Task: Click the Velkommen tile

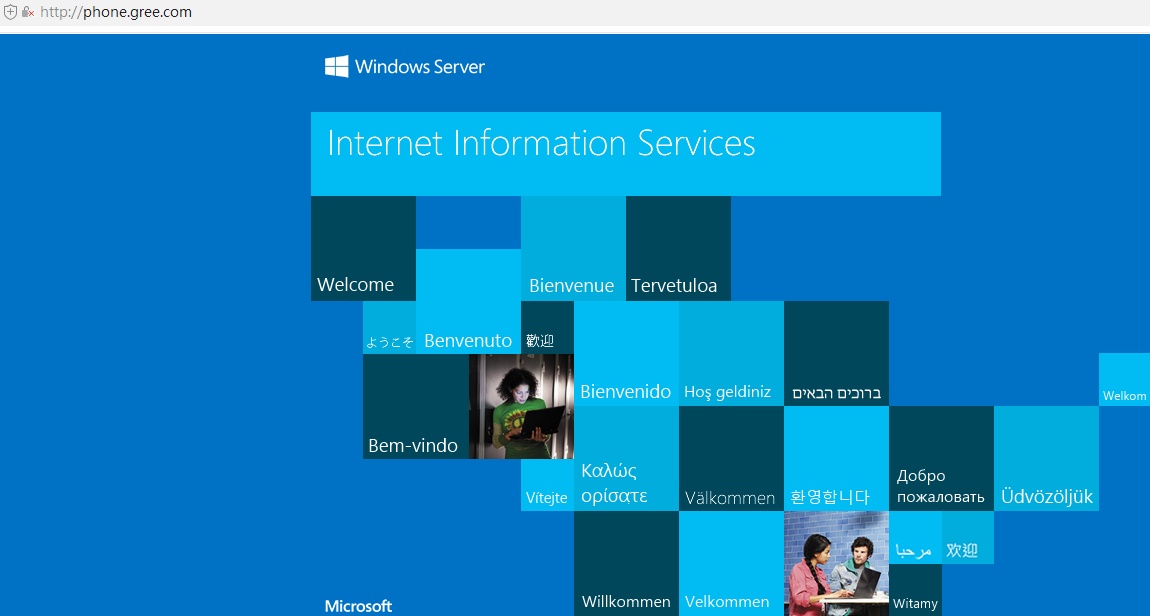Action: tap(731, 563)
